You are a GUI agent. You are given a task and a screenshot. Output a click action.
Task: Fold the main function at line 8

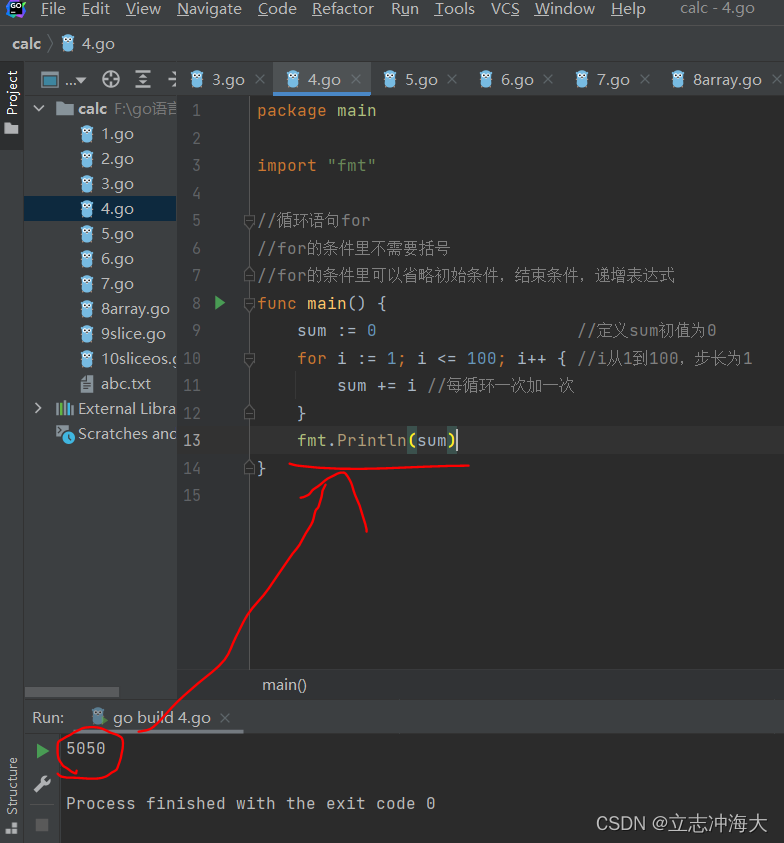[249, 304]
